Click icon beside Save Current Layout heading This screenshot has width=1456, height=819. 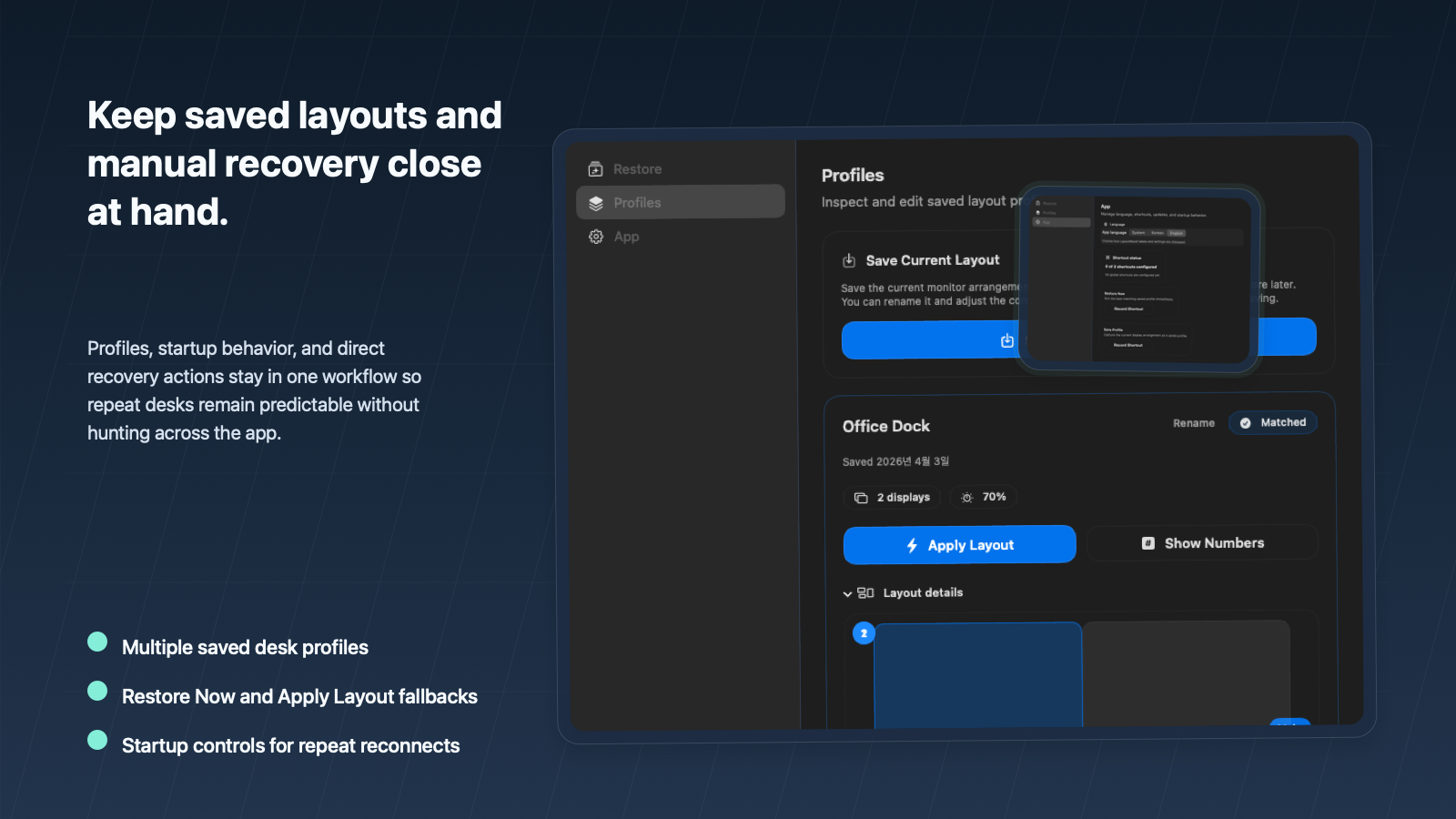[849, 261]
